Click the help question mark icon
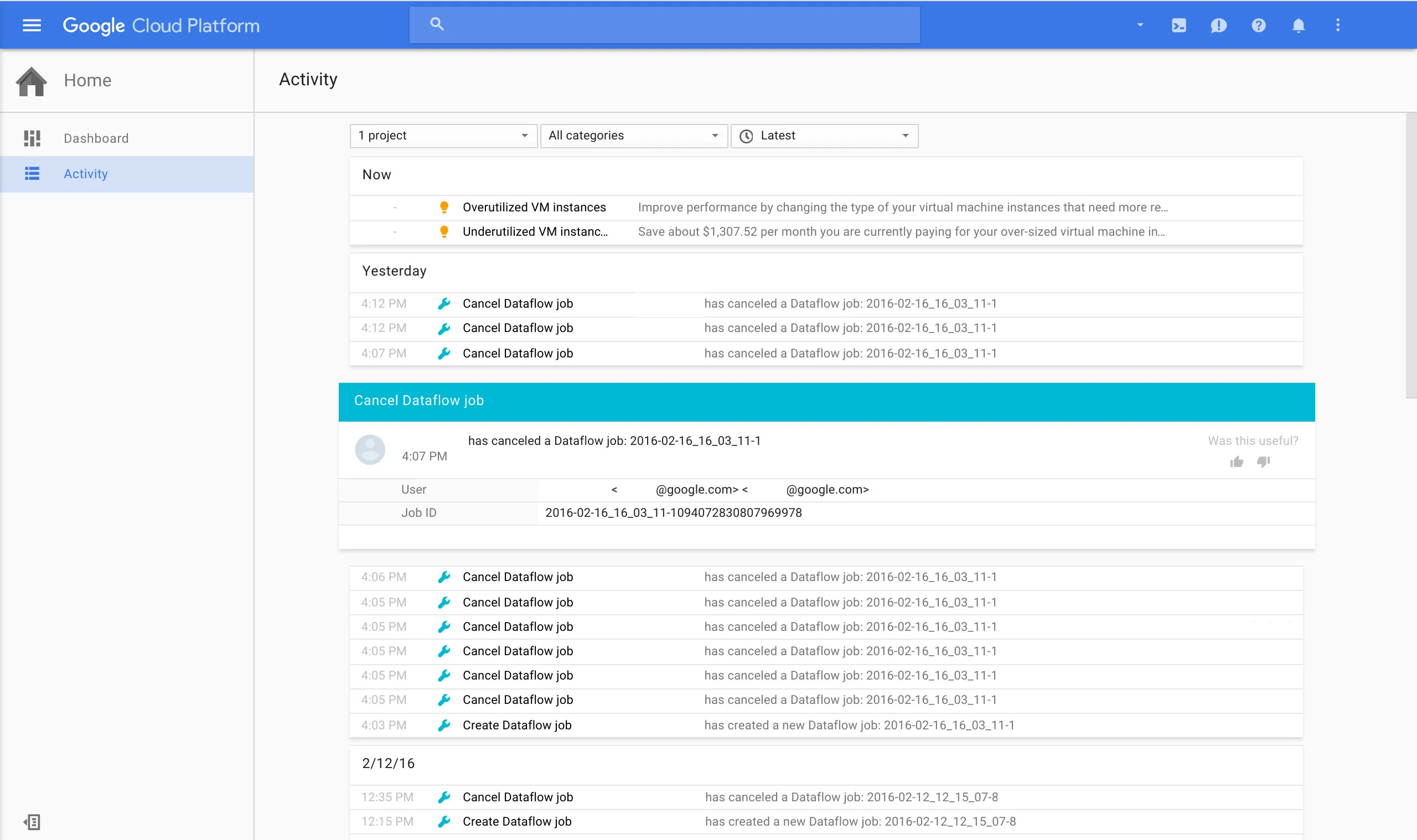 1258,25
